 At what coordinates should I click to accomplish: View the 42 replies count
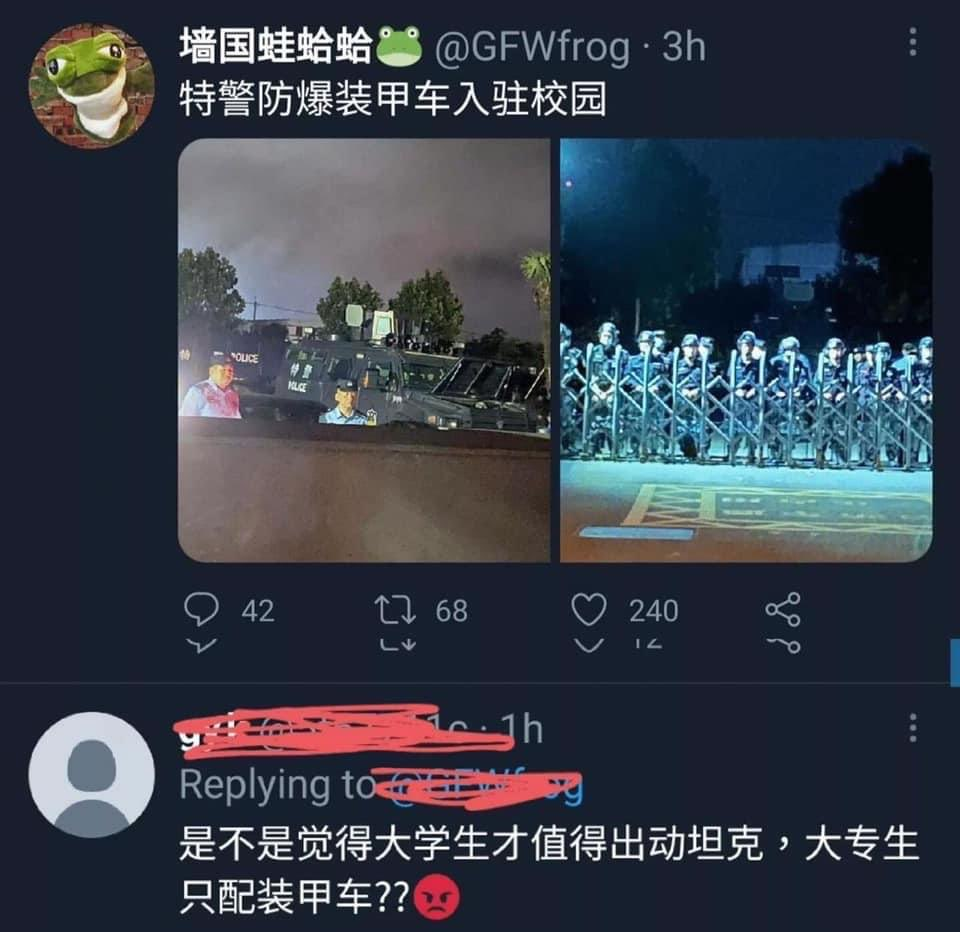258,611
